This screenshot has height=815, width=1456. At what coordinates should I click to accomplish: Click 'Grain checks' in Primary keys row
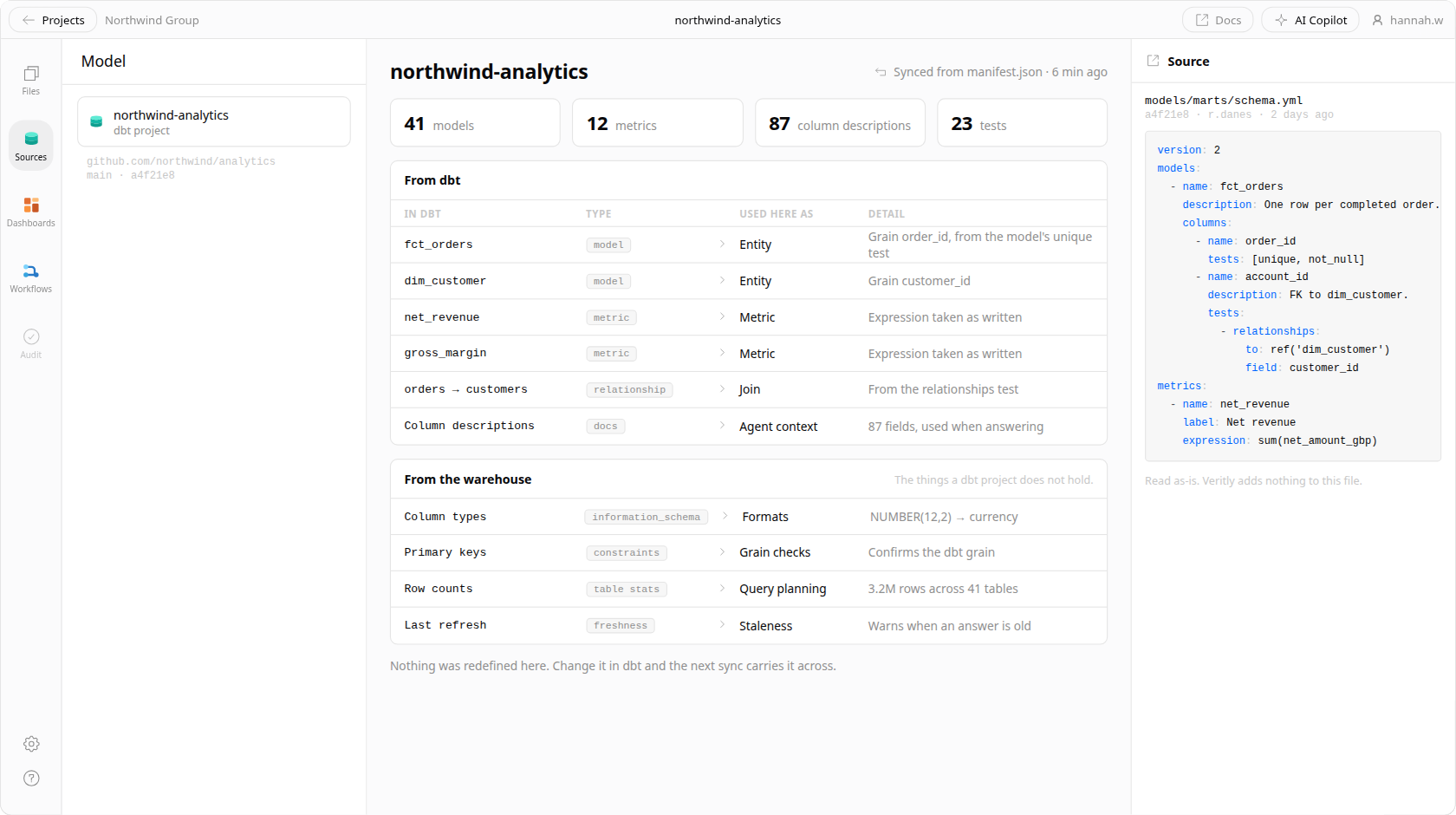click(x=775, y=552)
